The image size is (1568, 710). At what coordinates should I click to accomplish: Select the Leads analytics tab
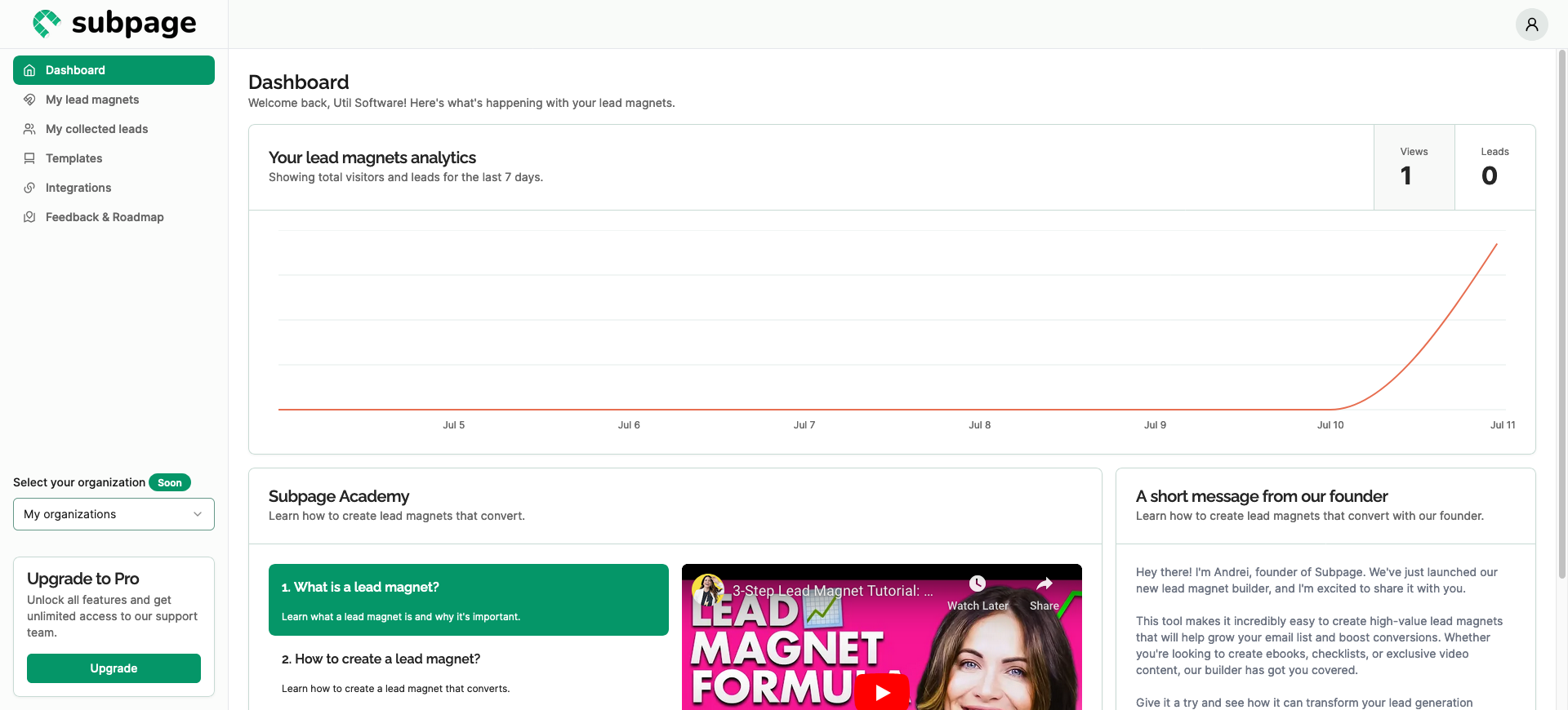point(1495,167)
